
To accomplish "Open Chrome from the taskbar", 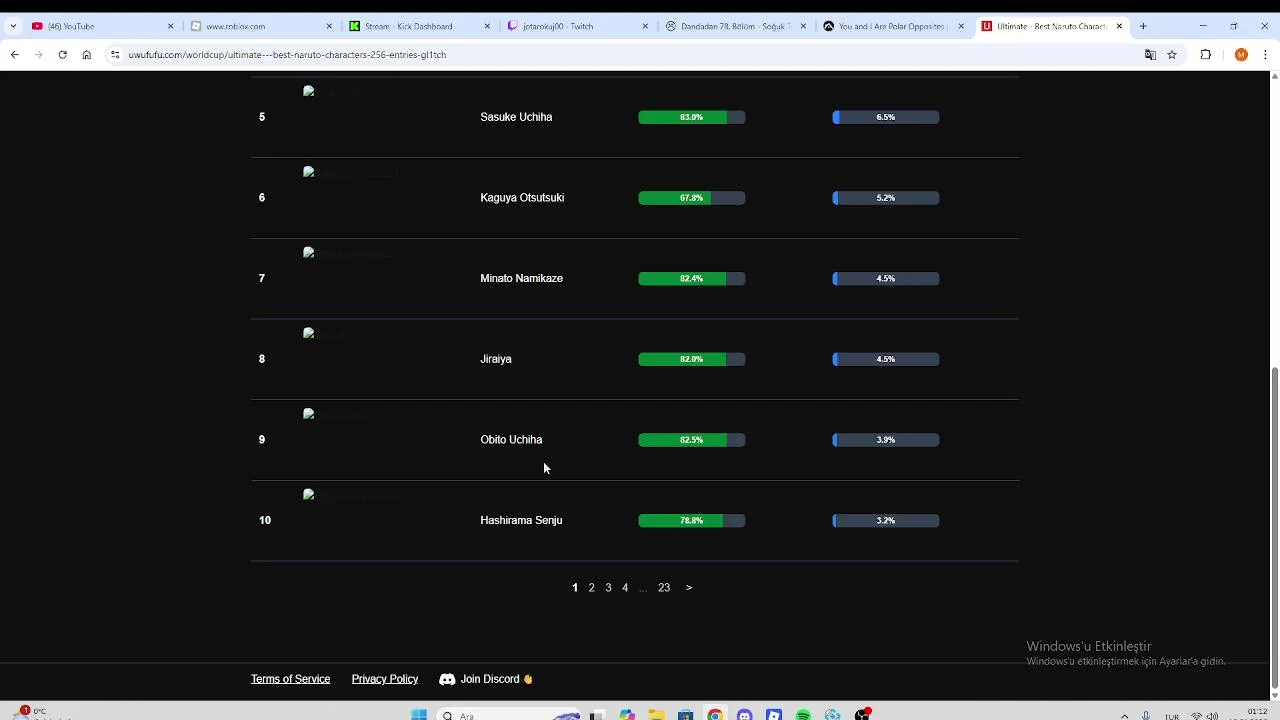I will point(715,715).
